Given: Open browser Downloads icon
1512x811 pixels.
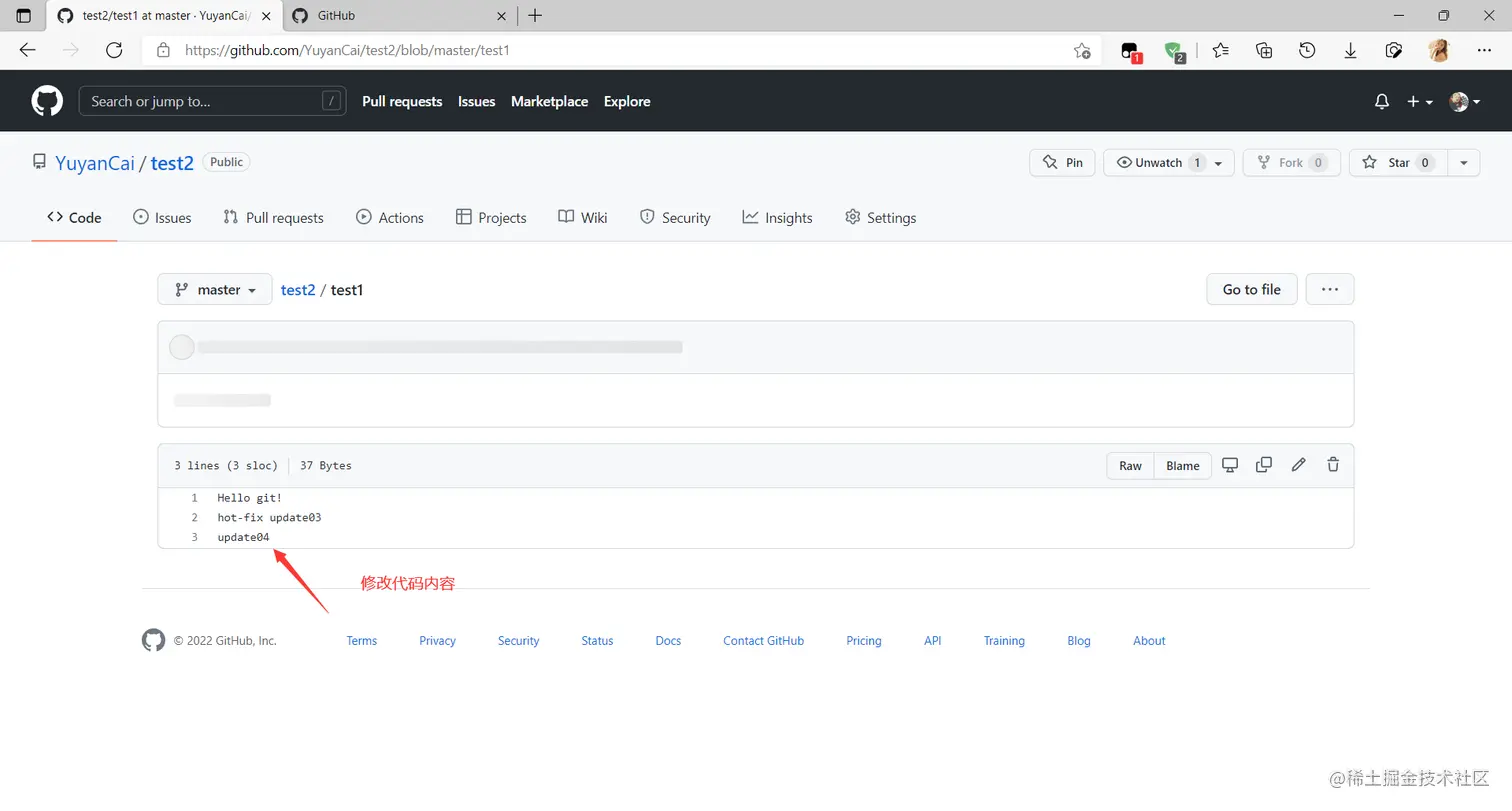Looking at the screenshot, I should click(1350, 50).
